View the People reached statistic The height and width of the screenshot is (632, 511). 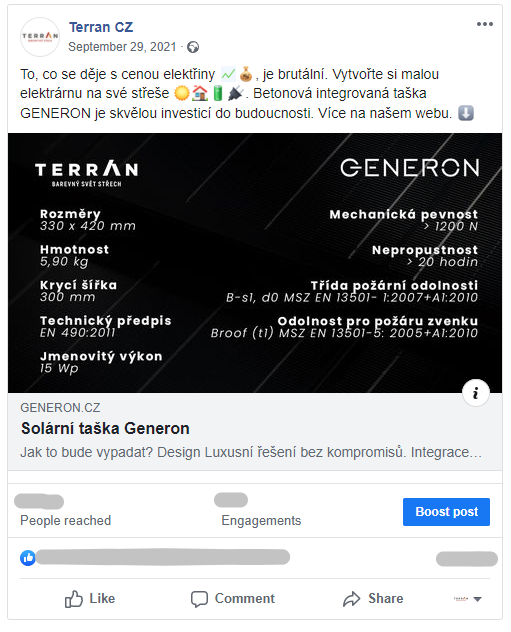coord(65,511)
